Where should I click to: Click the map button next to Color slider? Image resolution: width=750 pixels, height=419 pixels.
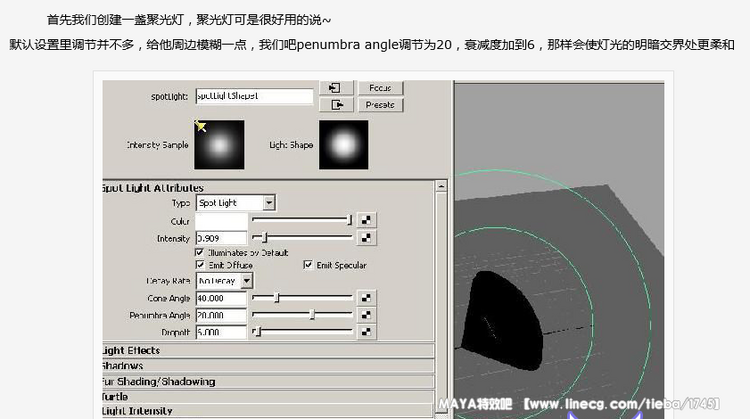point(367,219)
